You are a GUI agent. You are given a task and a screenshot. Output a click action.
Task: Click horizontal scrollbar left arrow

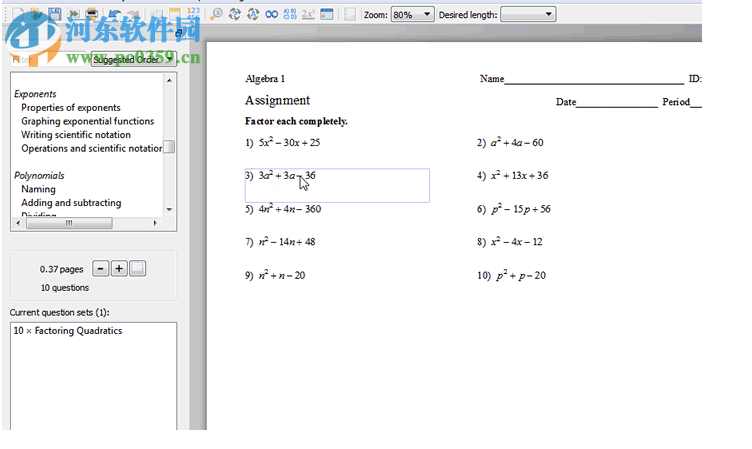[18, 223]
